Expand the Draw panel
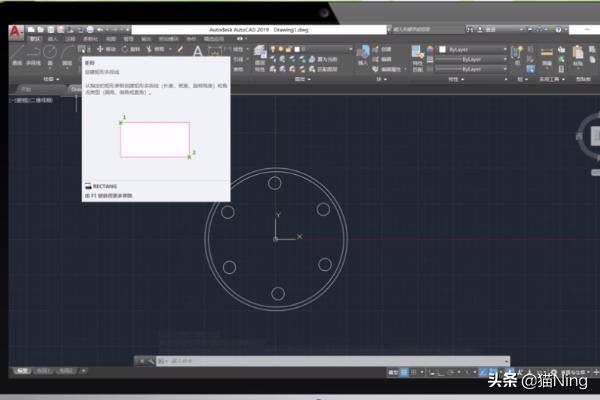 click(x=51, y=79)
